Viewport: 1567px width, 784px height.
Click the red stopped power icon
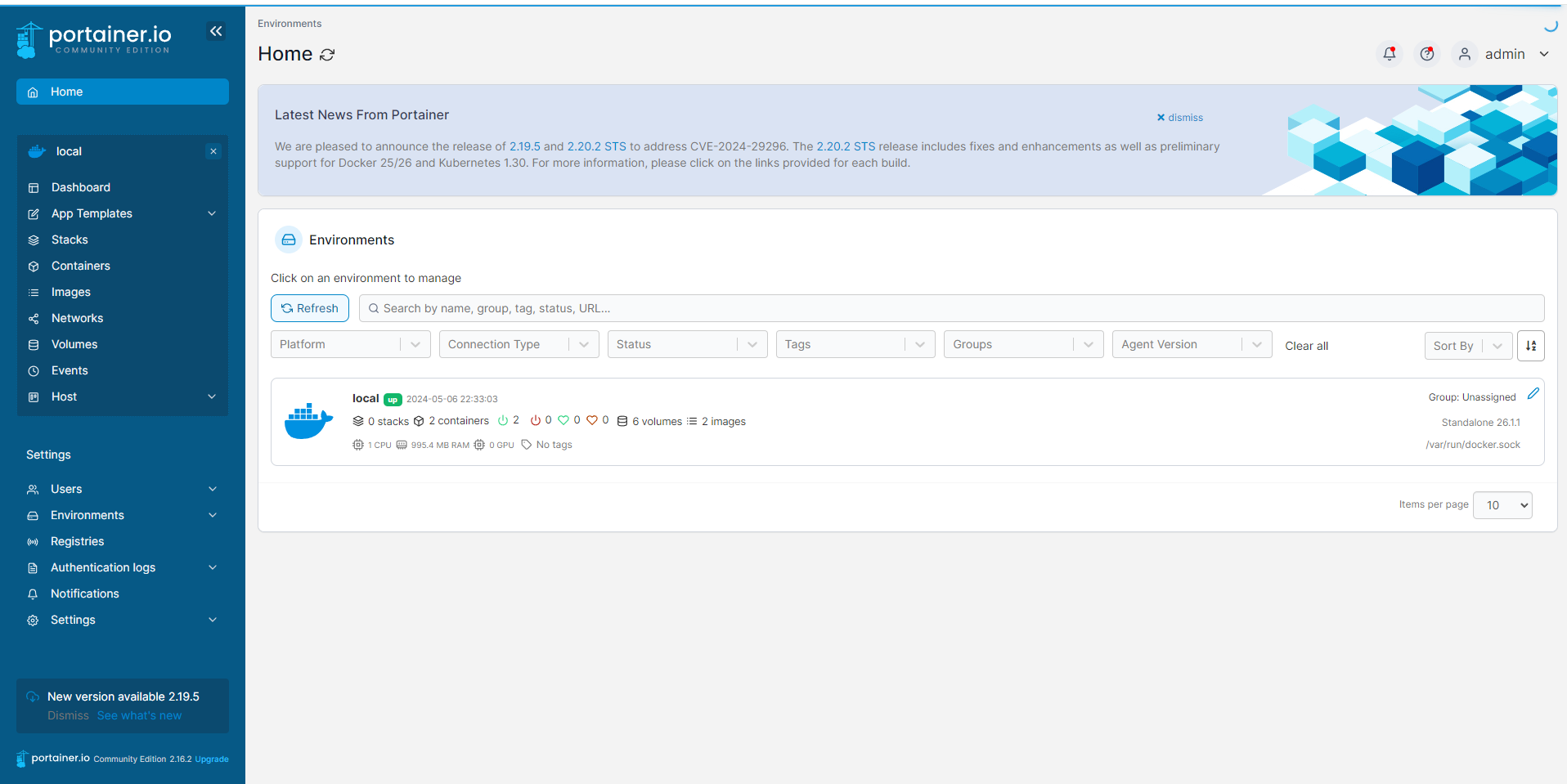536,420
